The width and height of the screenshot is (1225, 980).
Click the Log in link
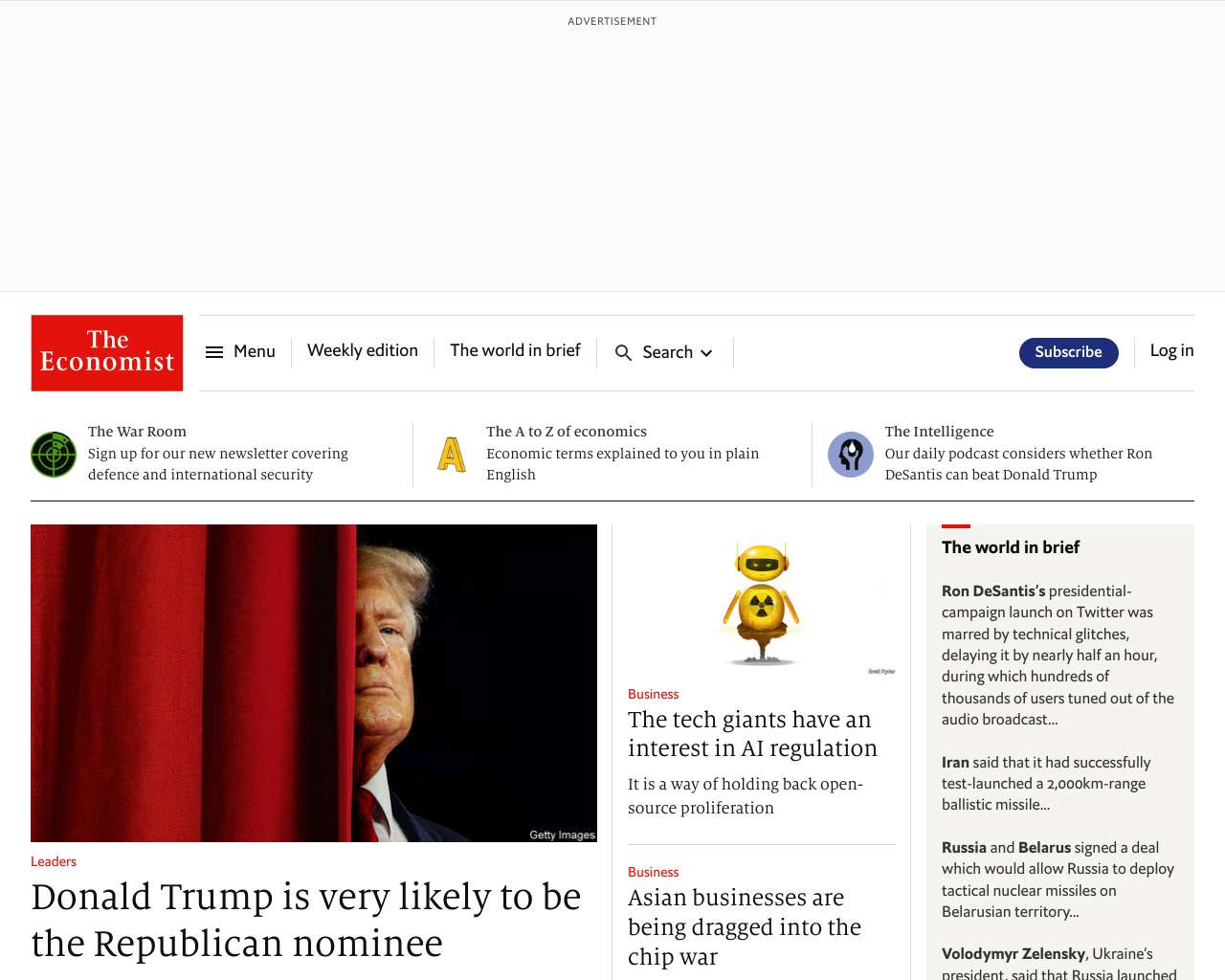pyautogui.click(x=1171, y=351)
